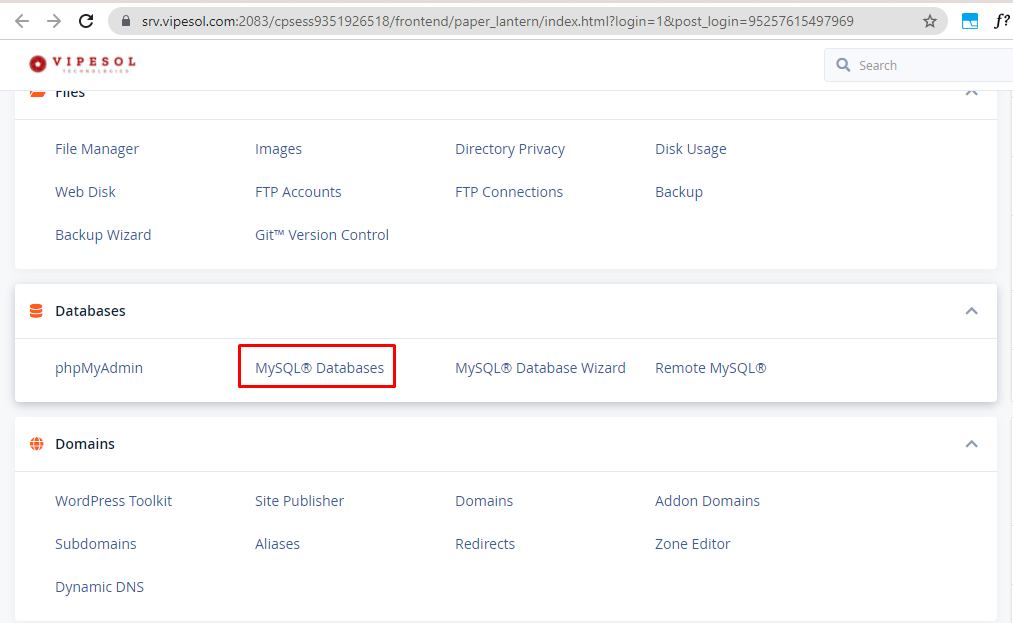Click the browser back arrow
The image size is (1013, 623).
pyautogui.click(x=22, y=21)
